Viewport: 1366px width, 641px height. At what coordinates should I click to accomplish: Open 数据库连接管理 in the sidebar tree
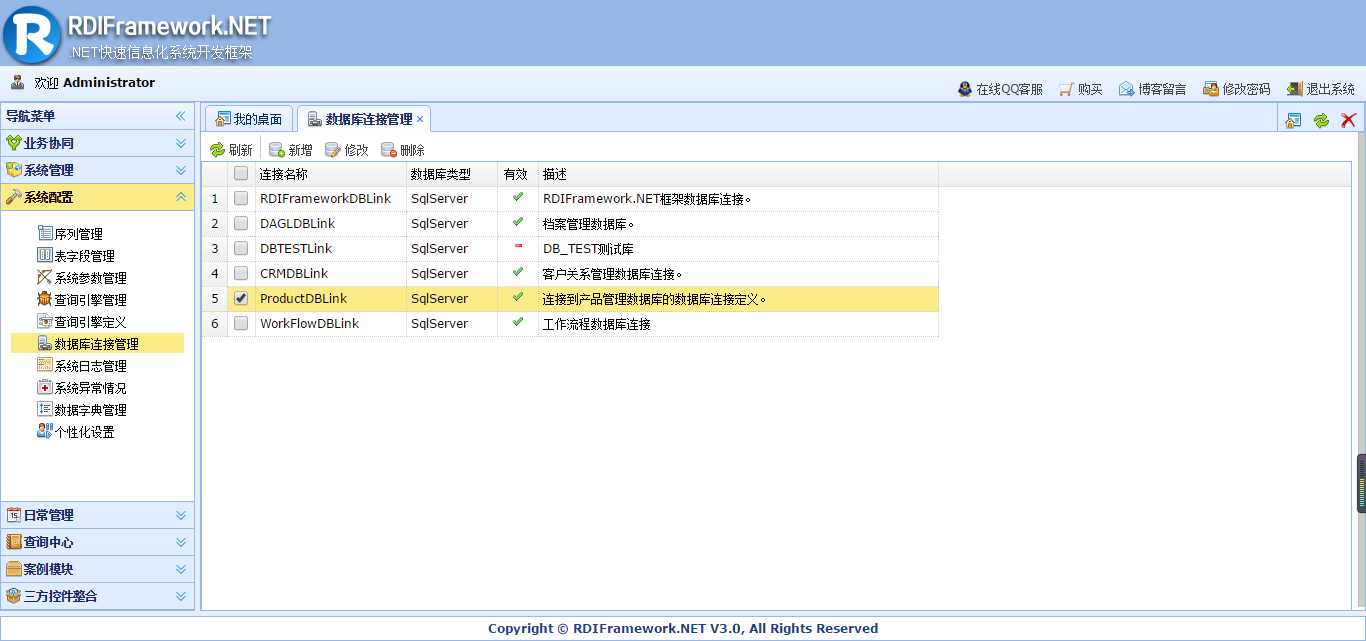97,344
